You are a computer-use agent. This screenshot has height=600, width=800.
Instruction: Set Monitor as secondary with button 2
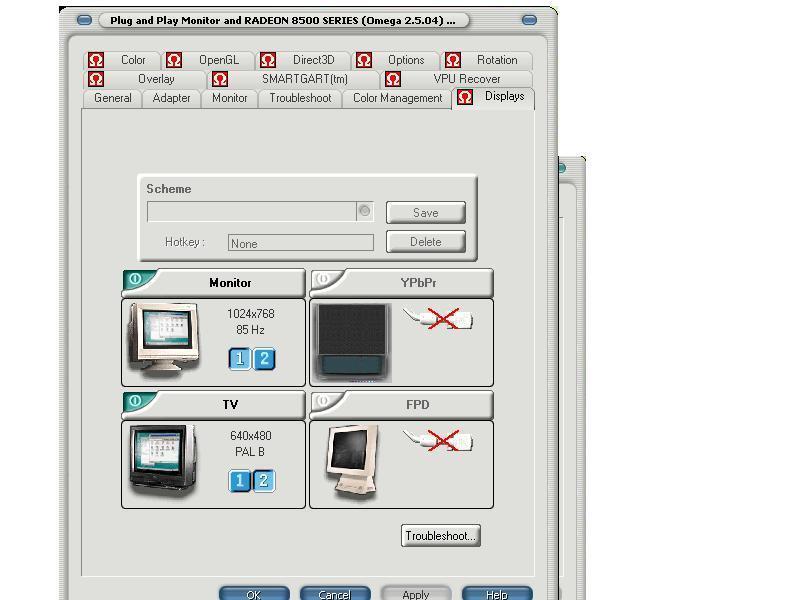264,359
